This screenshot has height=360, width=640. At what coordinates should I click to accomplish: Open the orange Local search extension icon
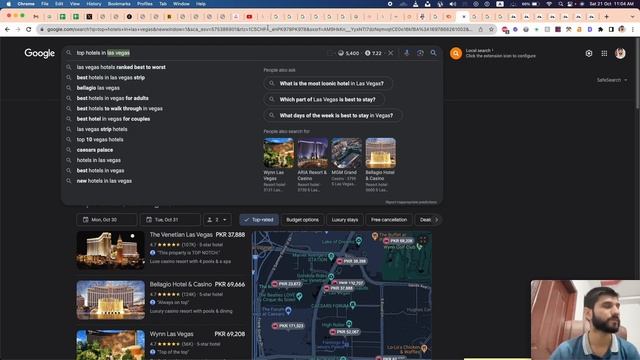point(456,53)
